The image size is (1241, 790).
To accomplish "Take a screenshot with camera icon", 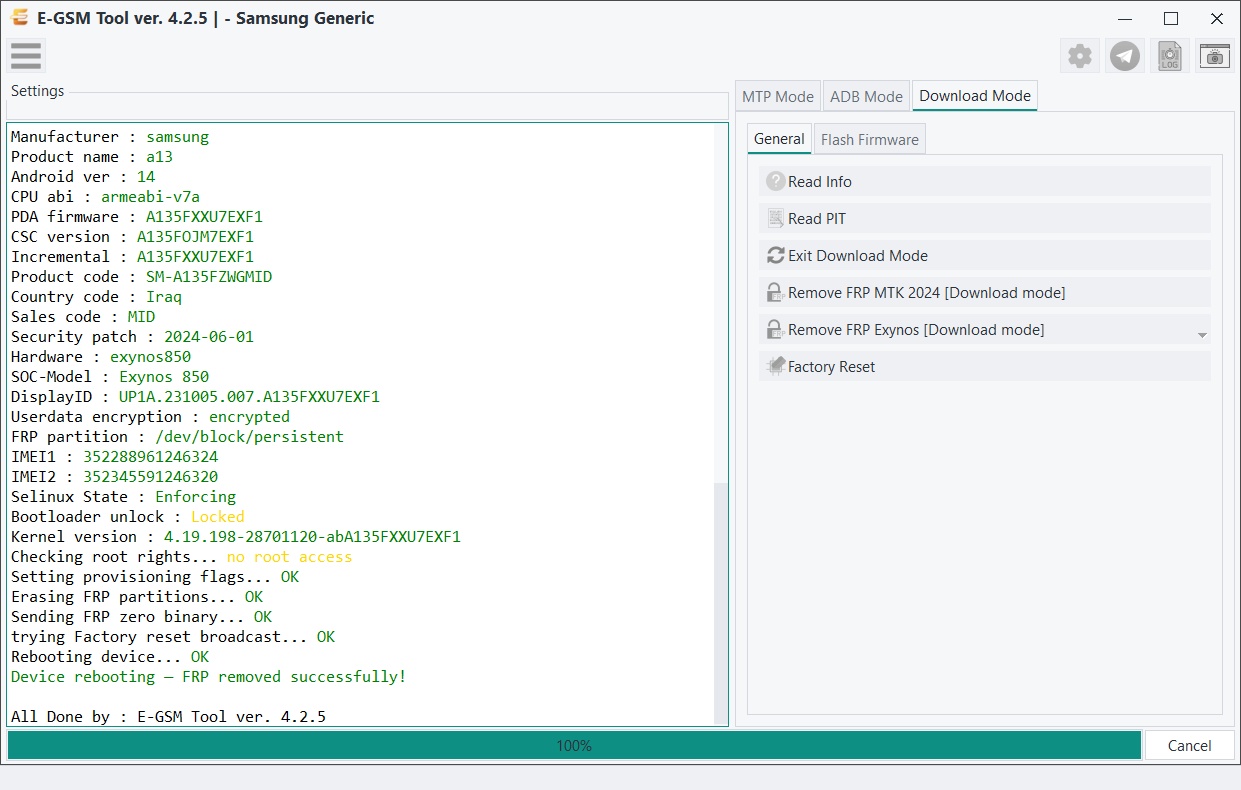I will 1214,56.
